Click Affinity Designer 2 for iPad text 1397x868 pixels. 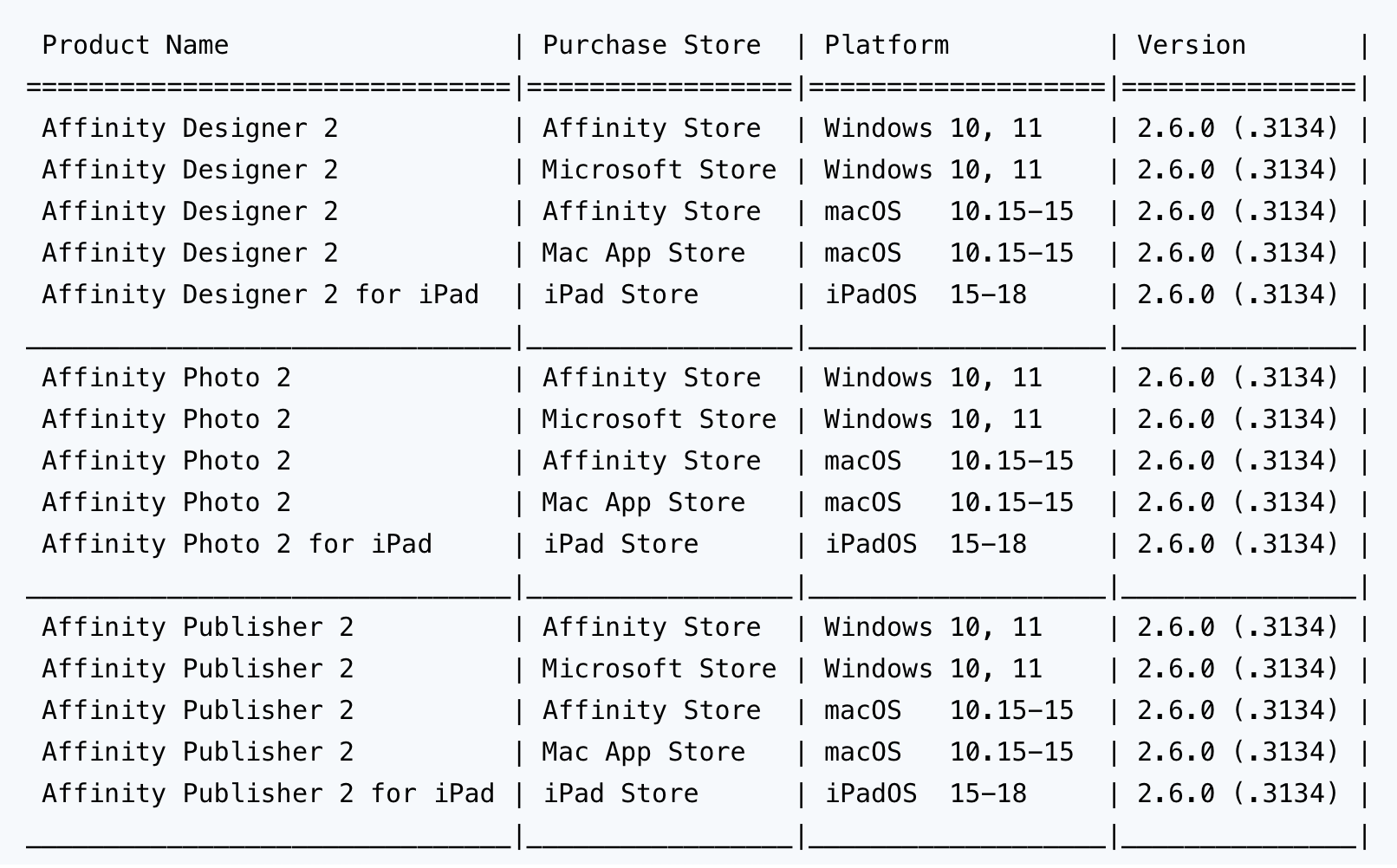260,295
